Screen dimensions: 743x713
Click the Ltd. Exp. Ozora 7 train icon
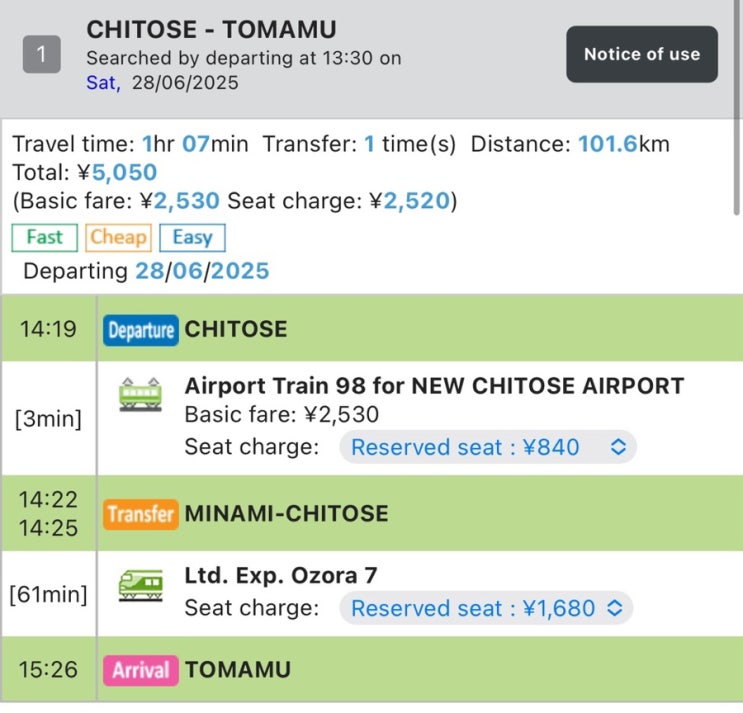140,584
